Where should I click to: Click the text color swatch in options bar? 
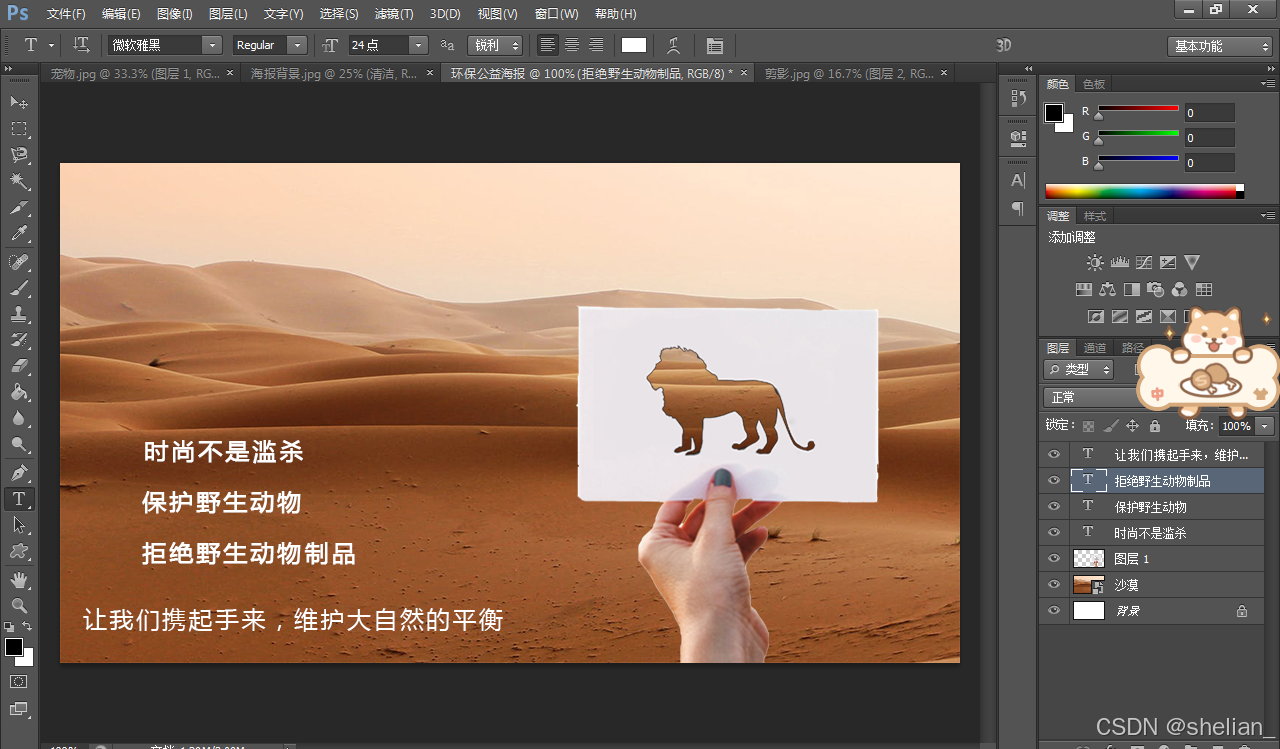pos(634,45)
